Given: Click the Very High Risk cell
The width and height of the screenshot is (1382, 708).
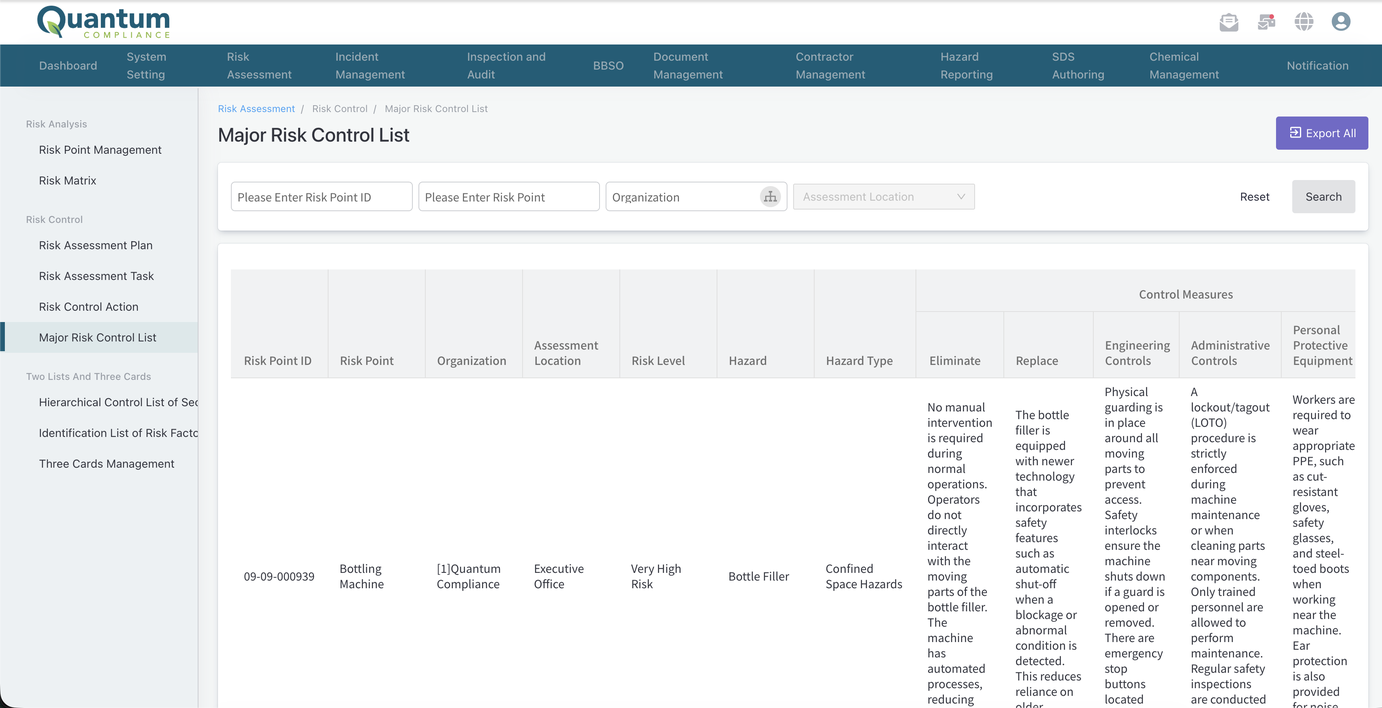Looking at the screenshot, I should (656, 577).
